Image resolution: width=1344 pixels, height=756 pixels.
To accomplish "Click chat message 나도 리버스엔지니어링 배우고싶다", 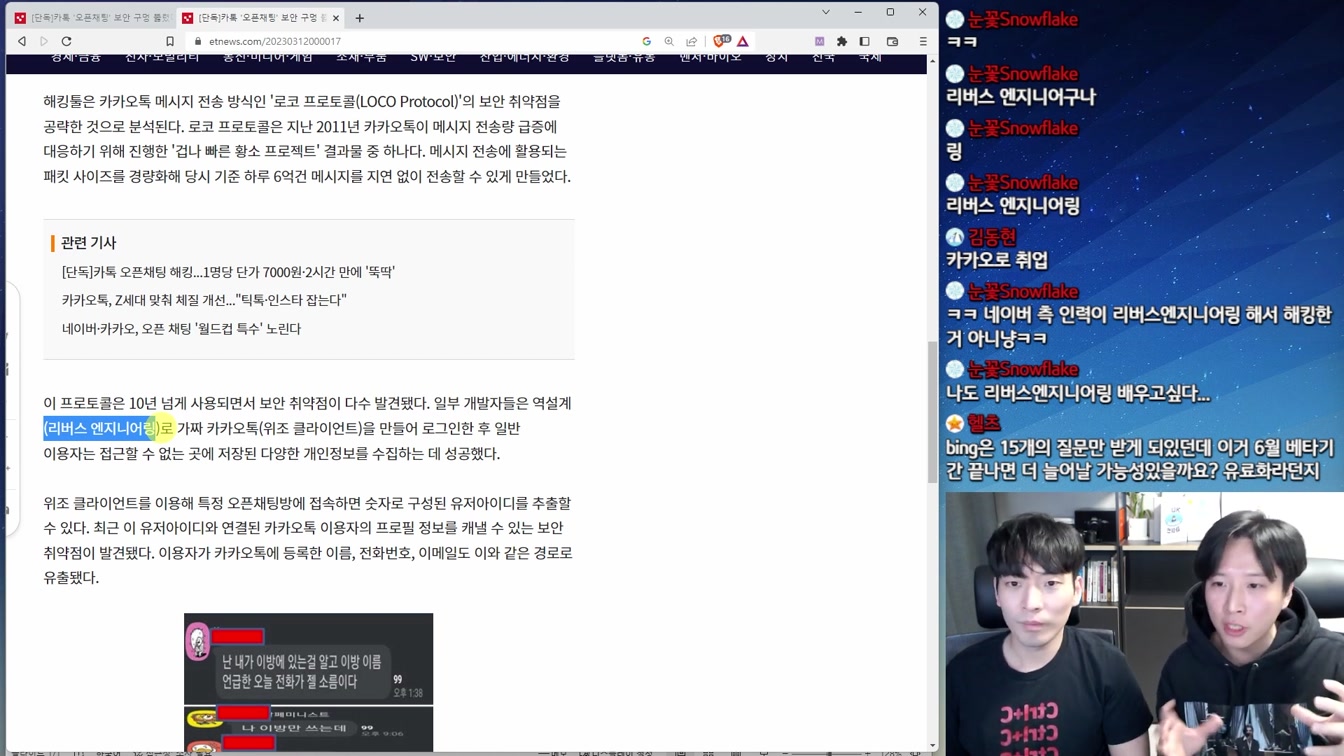I will pos(1078,394).
